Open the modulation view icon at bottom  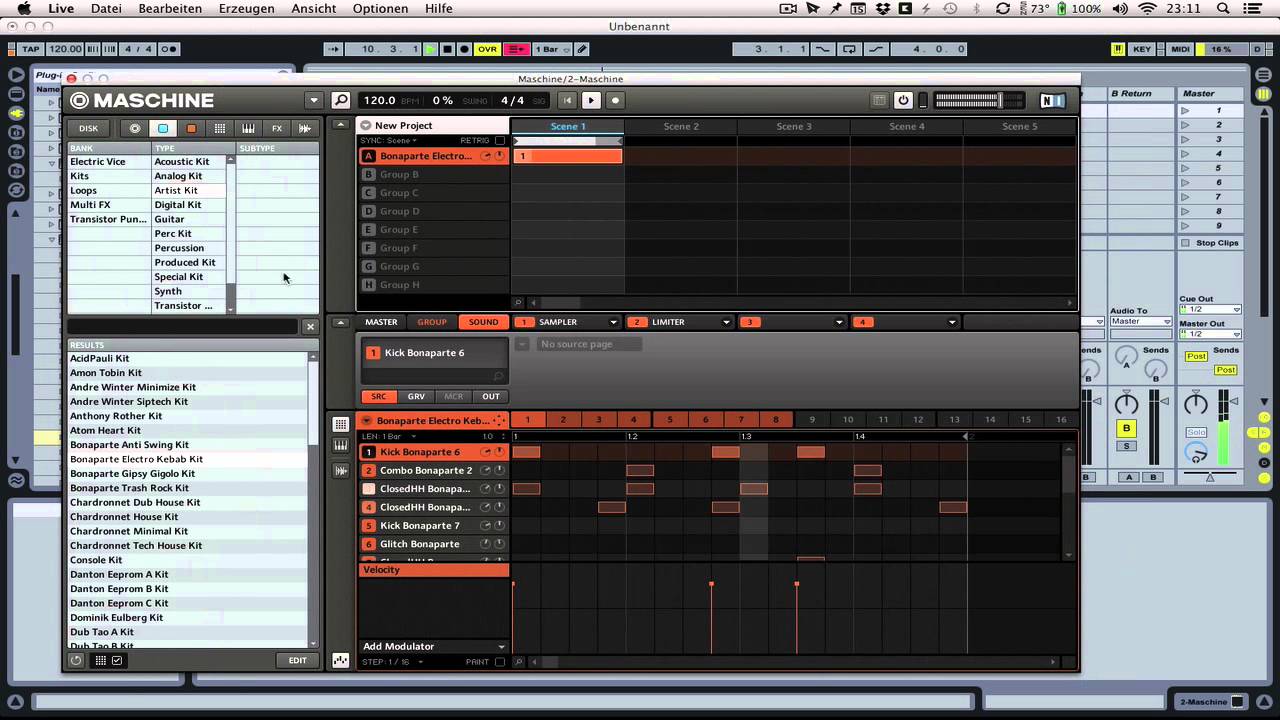(x=341, y=660)
